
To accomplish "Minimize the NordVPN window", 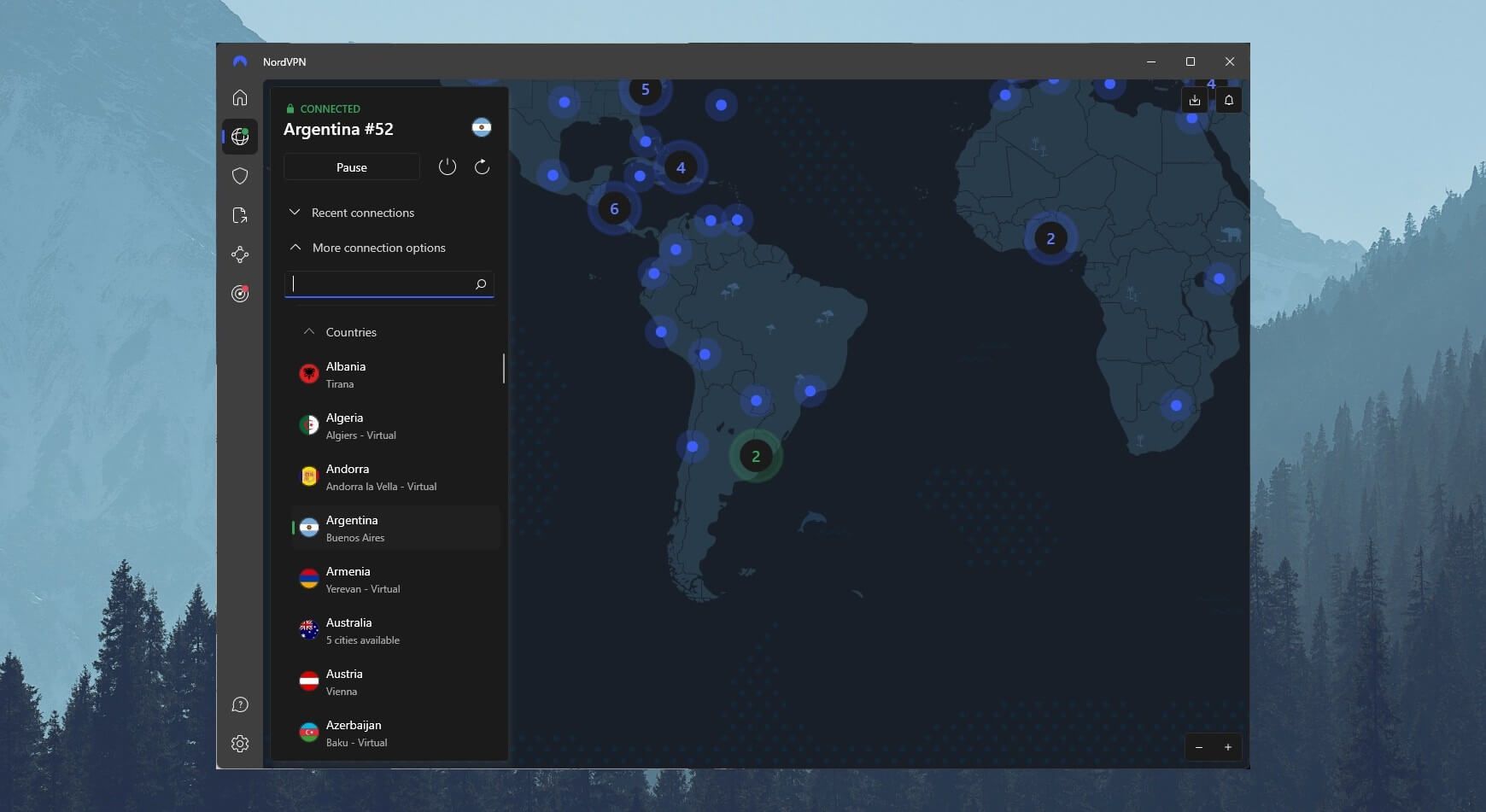I will pyautogui.click(x=1151, y=61).
